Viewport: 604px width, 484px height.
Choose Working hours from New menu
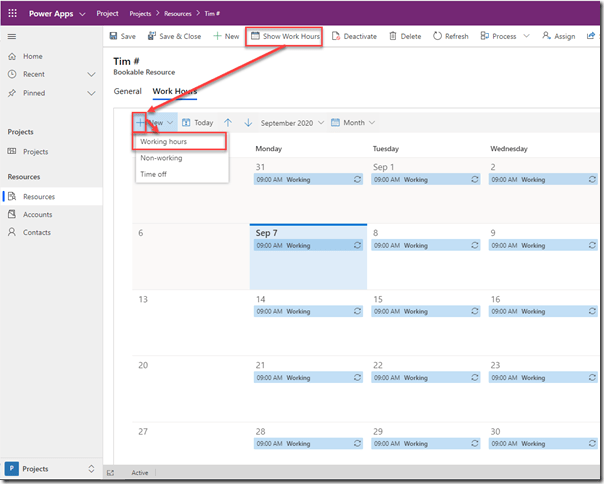(164, 142)
